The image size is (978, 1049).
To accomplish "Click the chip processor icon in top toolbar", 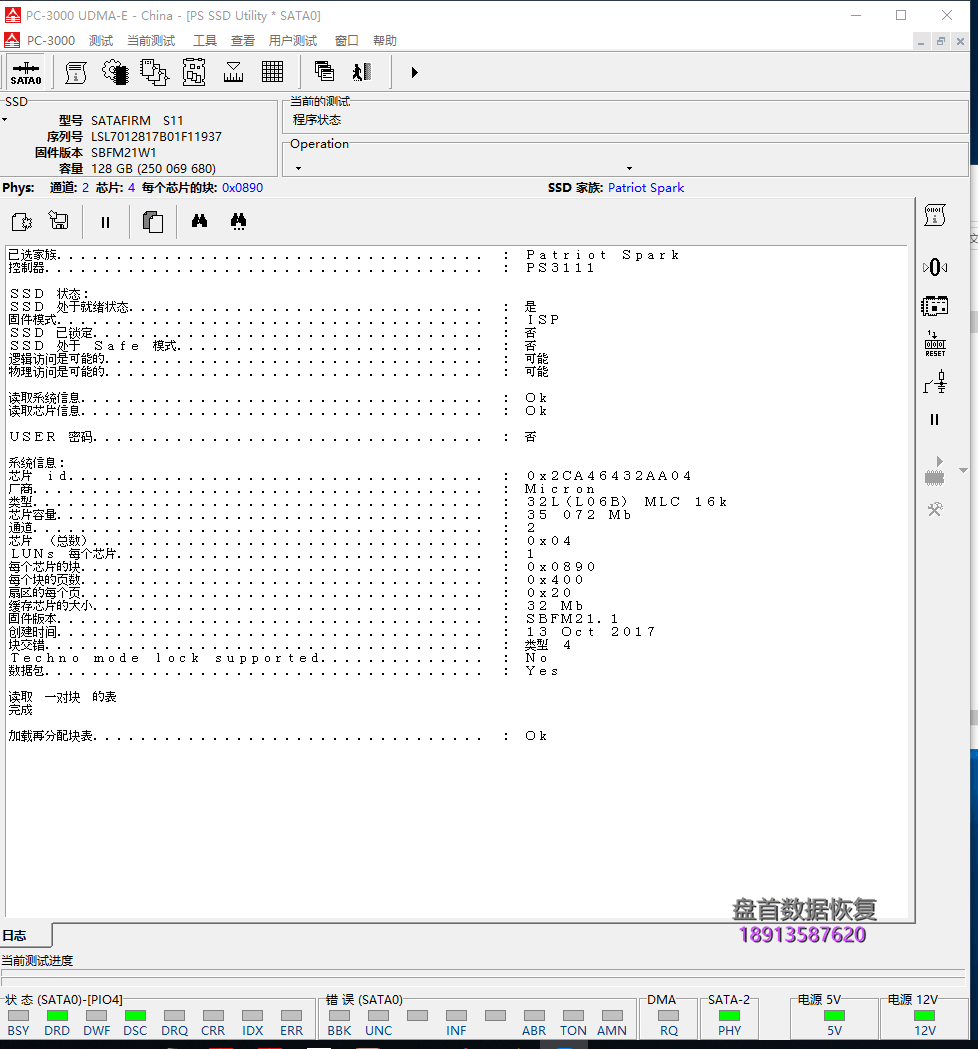I will pos(115,72).
